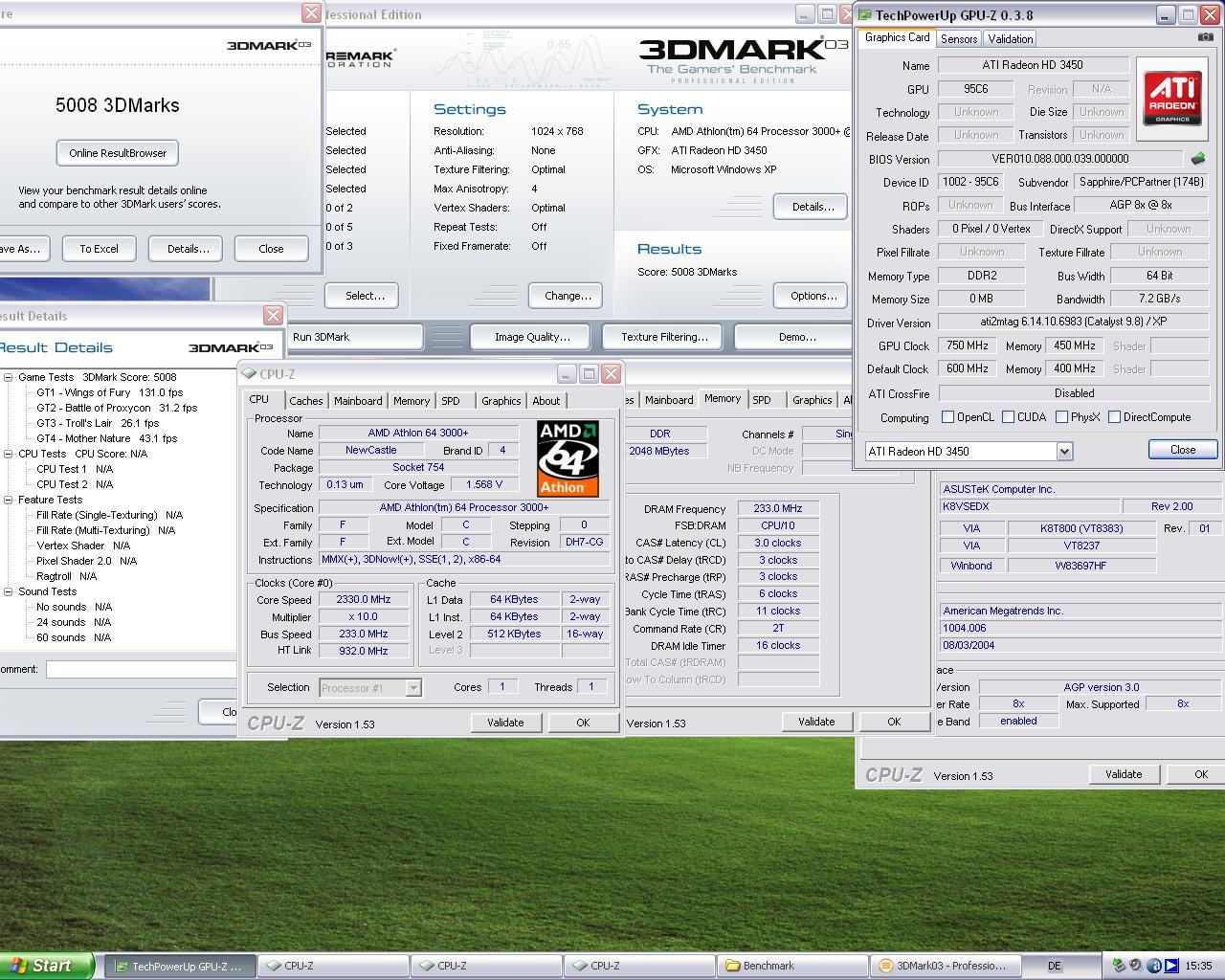This screenshot has height=980, width=1225.
Task: Select GT2 - Battle of Proxycon result
Action: point(117,408)
